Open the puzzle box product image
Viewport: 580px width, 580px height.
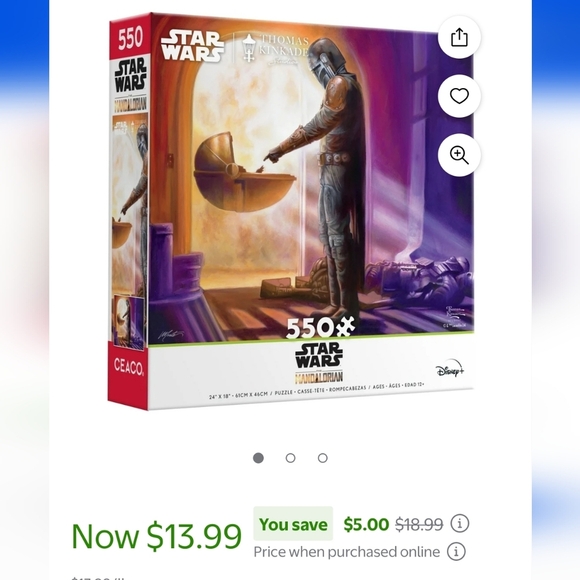pos(291,211)
